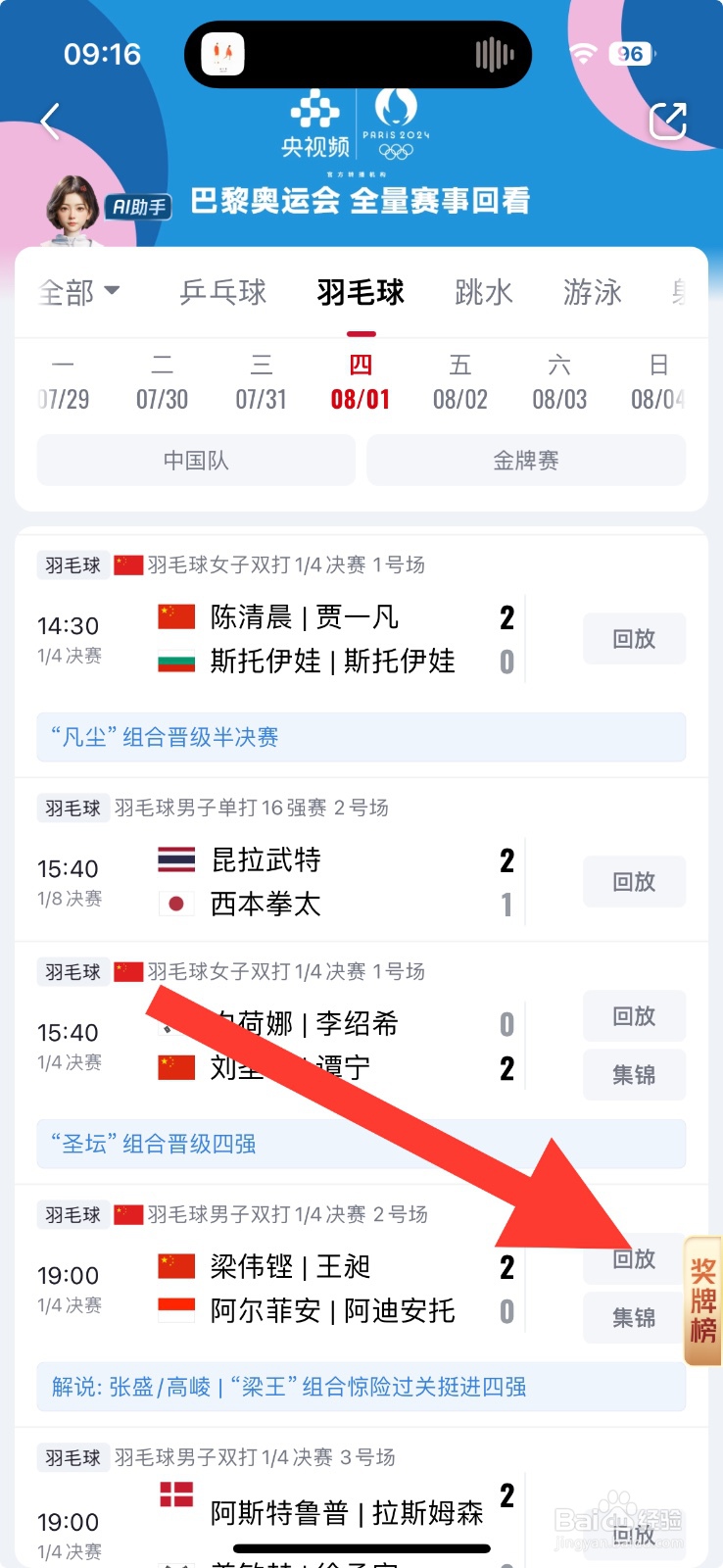Tap the Dynamic Island app icon
Viewport: 723px width, 1568px height.
pos(222,54)
